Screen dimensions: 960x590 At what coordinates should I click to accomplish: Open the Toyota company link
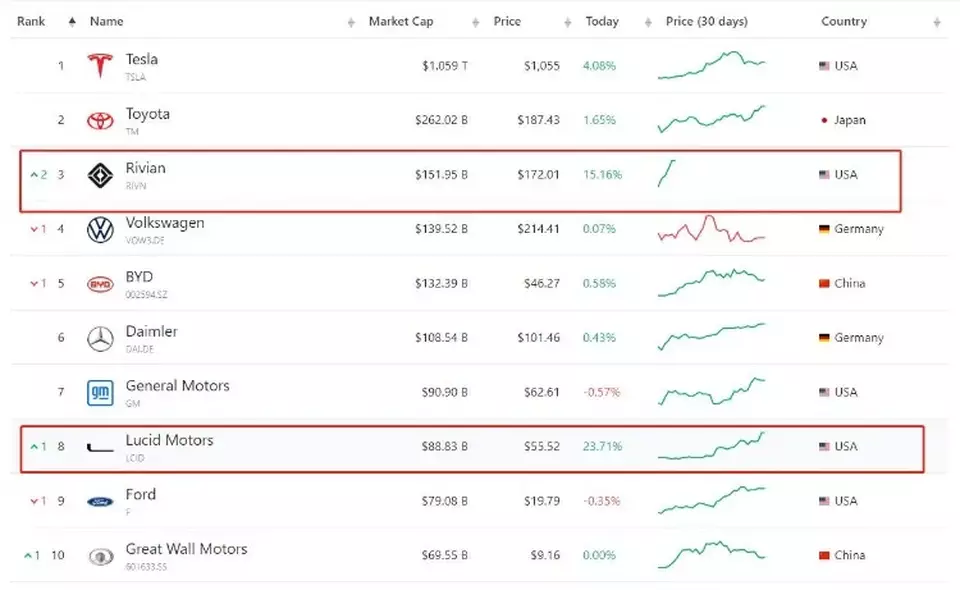click(x=148, y=114)
